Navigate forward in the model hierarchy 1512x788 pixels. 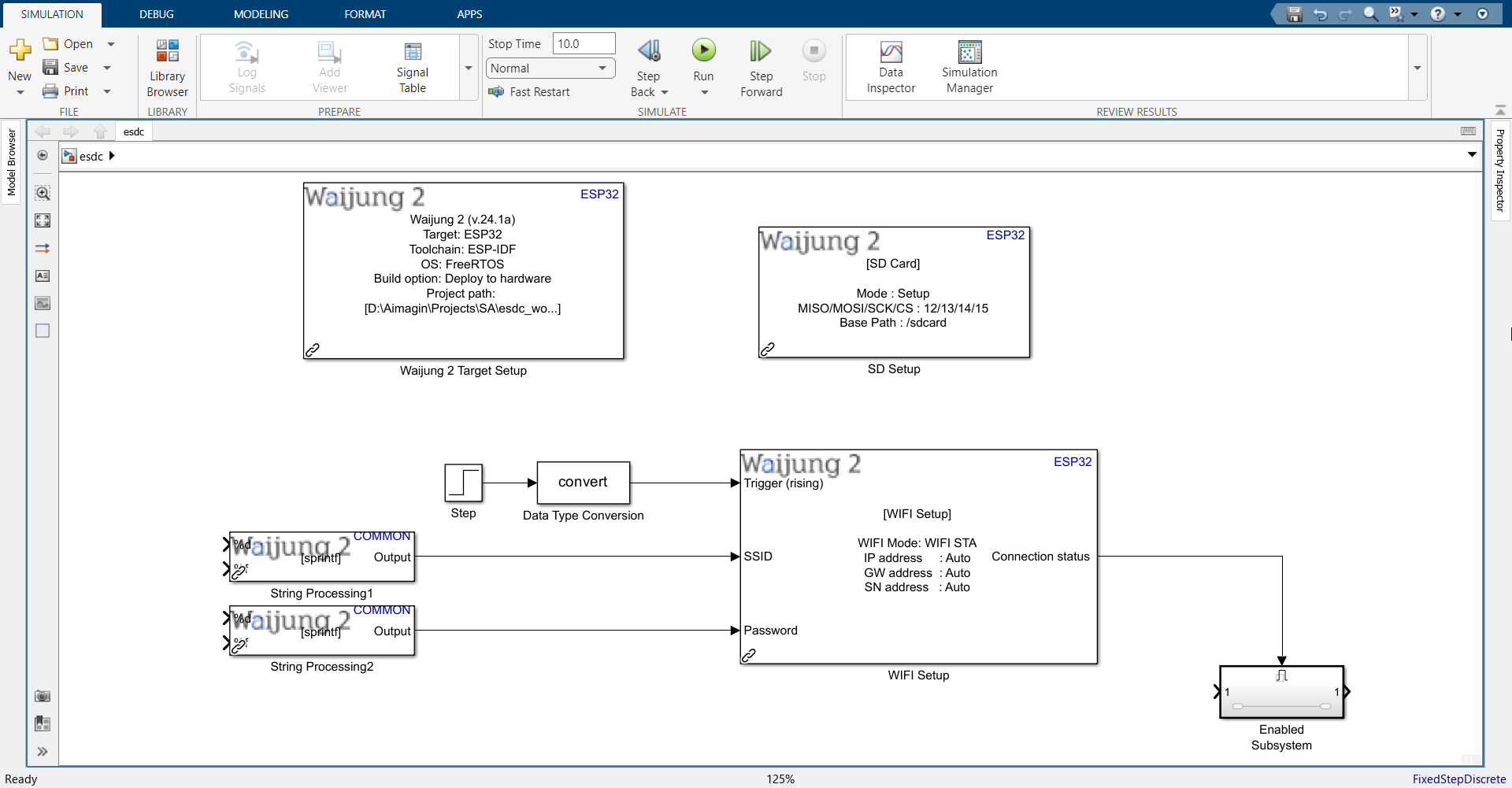click(71, 131)
